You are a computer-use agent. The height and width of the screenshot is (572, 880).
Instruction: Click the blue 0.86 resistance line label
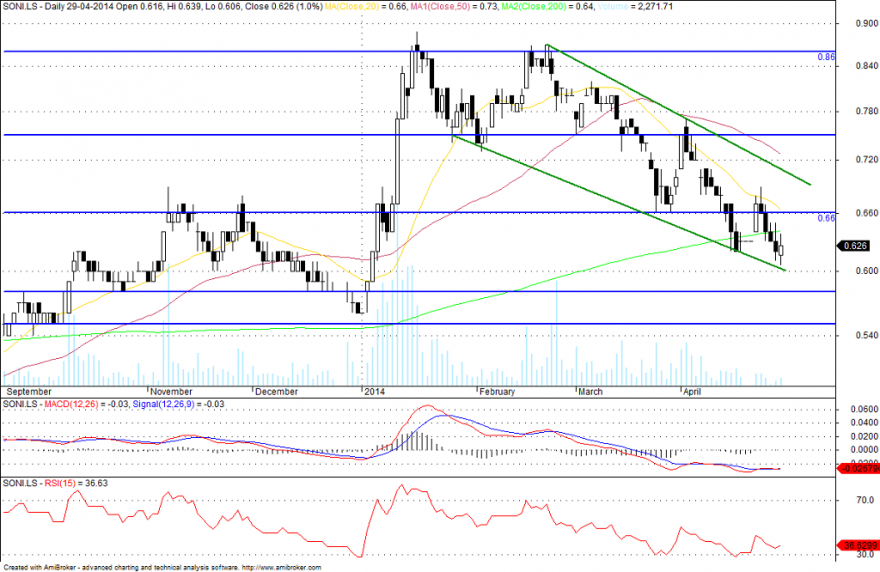click(x=826, y=57)
